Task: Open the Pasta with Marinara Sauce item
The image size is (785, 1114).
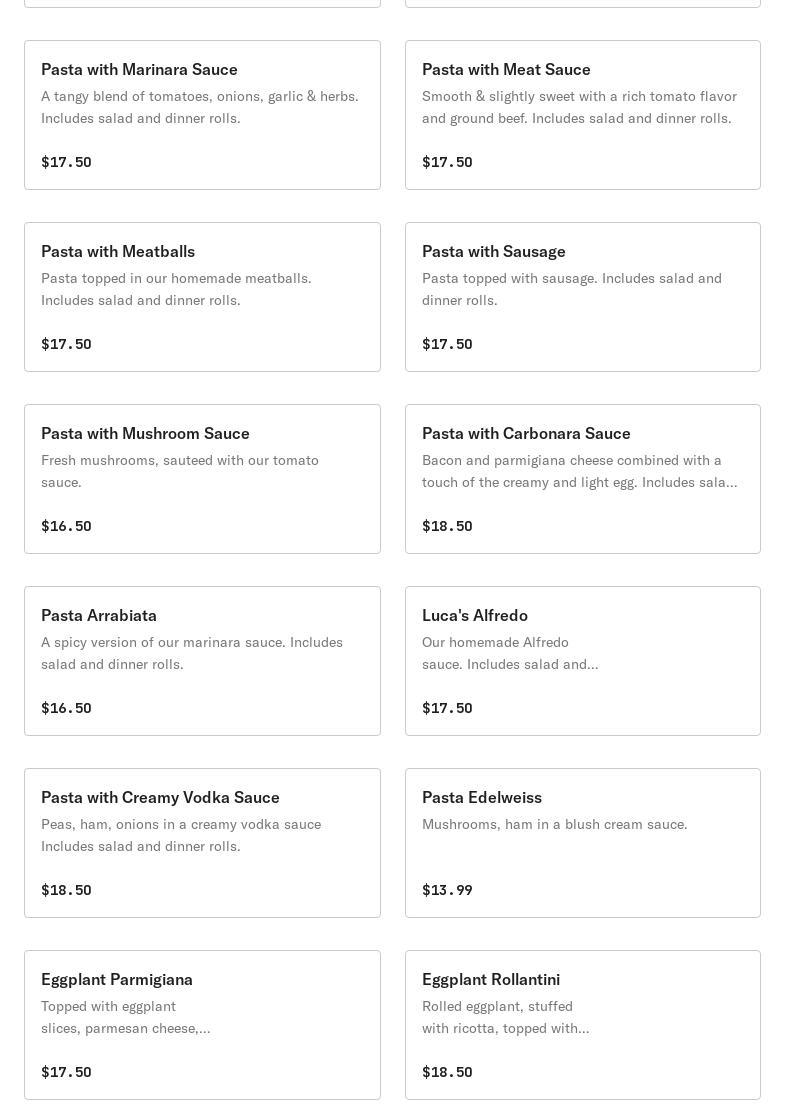Action: tap(202, 115)
